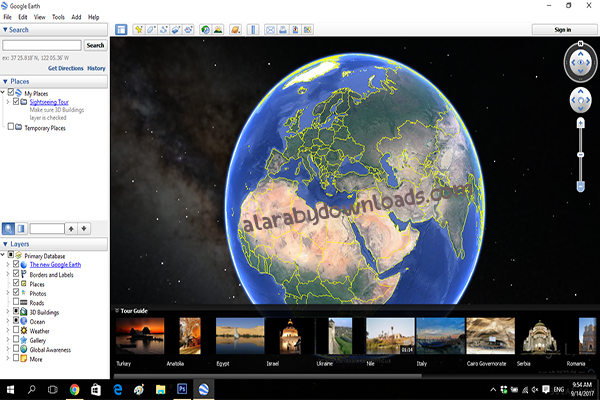Expand the Borders and Labels node
Screen dimensions: 600x400
[x=8, y=274]
